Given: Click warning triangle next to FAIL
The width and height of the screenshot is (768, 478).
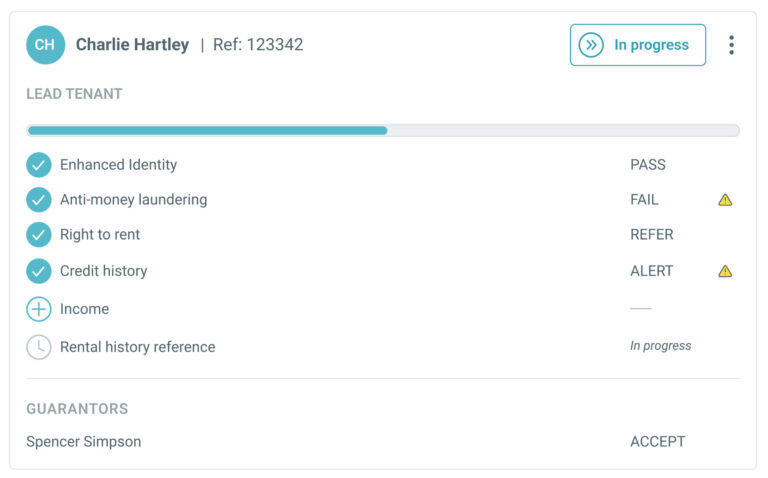Looking at the screenshot, I should point(725,200).
